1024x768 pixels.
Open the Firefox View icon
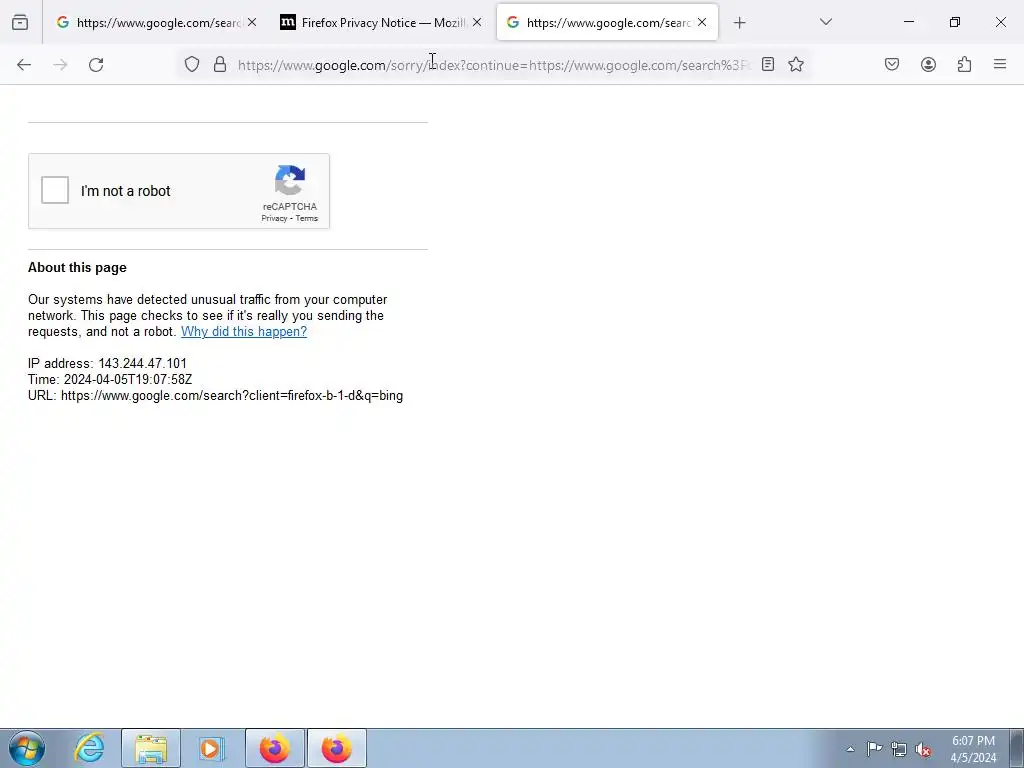point(20,22)
